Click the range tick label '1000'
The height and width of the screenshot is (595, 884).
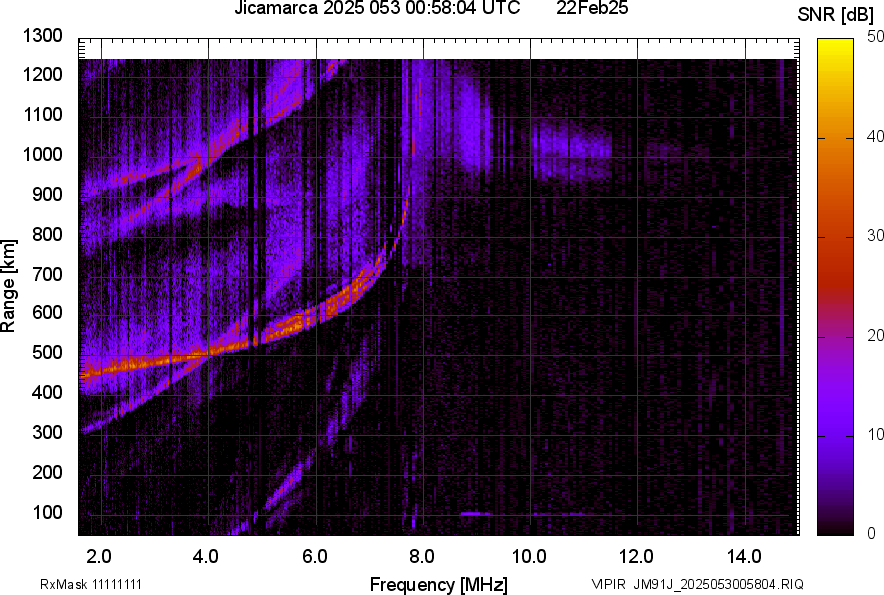click(x=42, y=154)
